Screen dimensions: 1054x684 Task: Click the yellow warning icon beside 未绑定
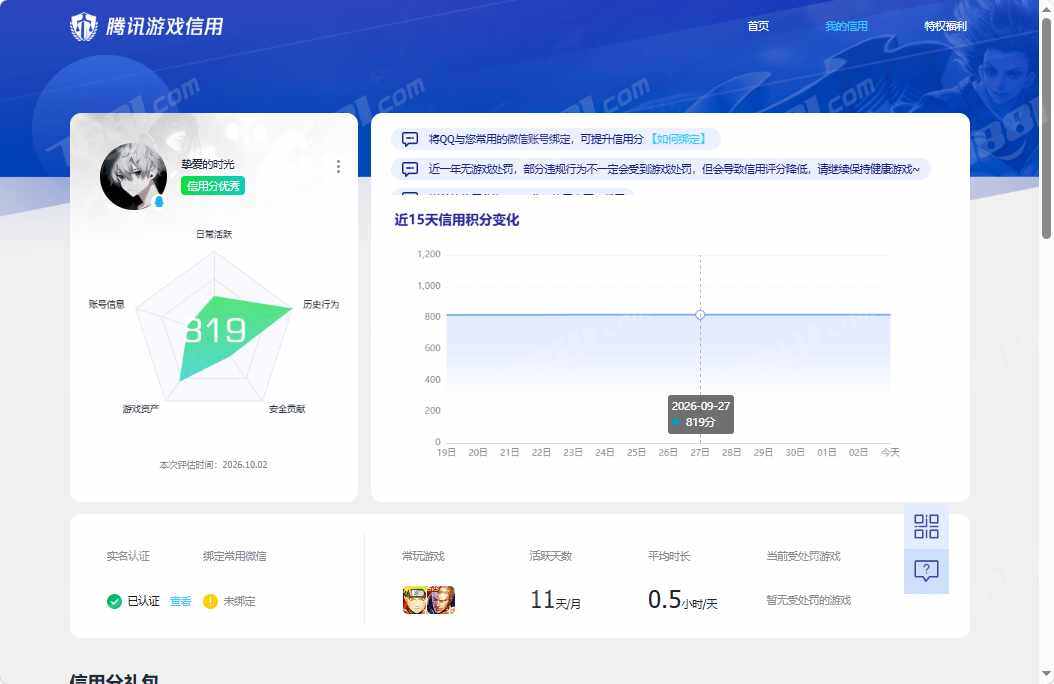[210, 601]
